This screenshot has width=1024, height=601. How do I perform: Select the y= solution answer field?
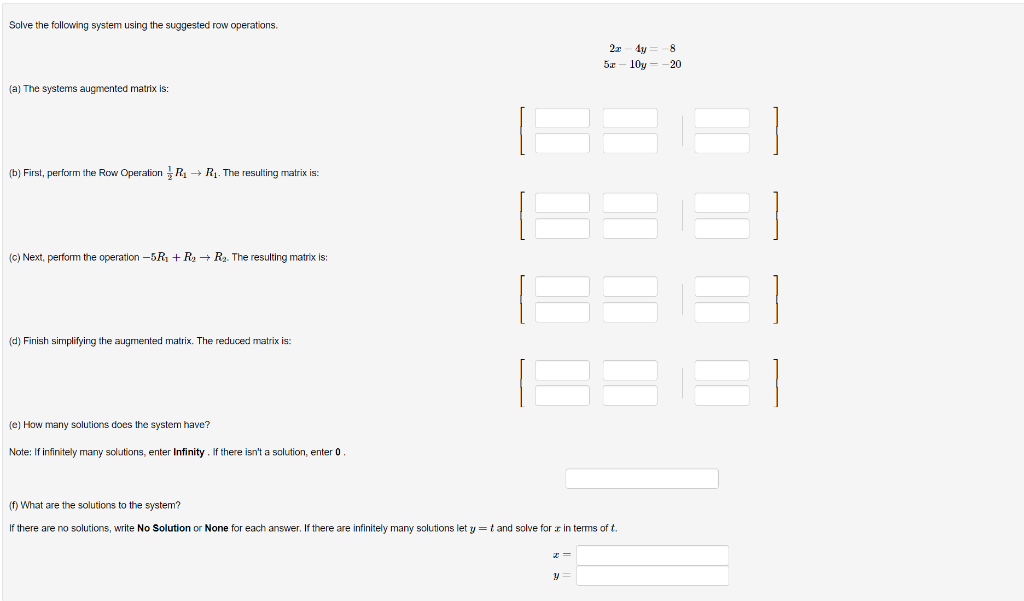[x=652, y=575]
